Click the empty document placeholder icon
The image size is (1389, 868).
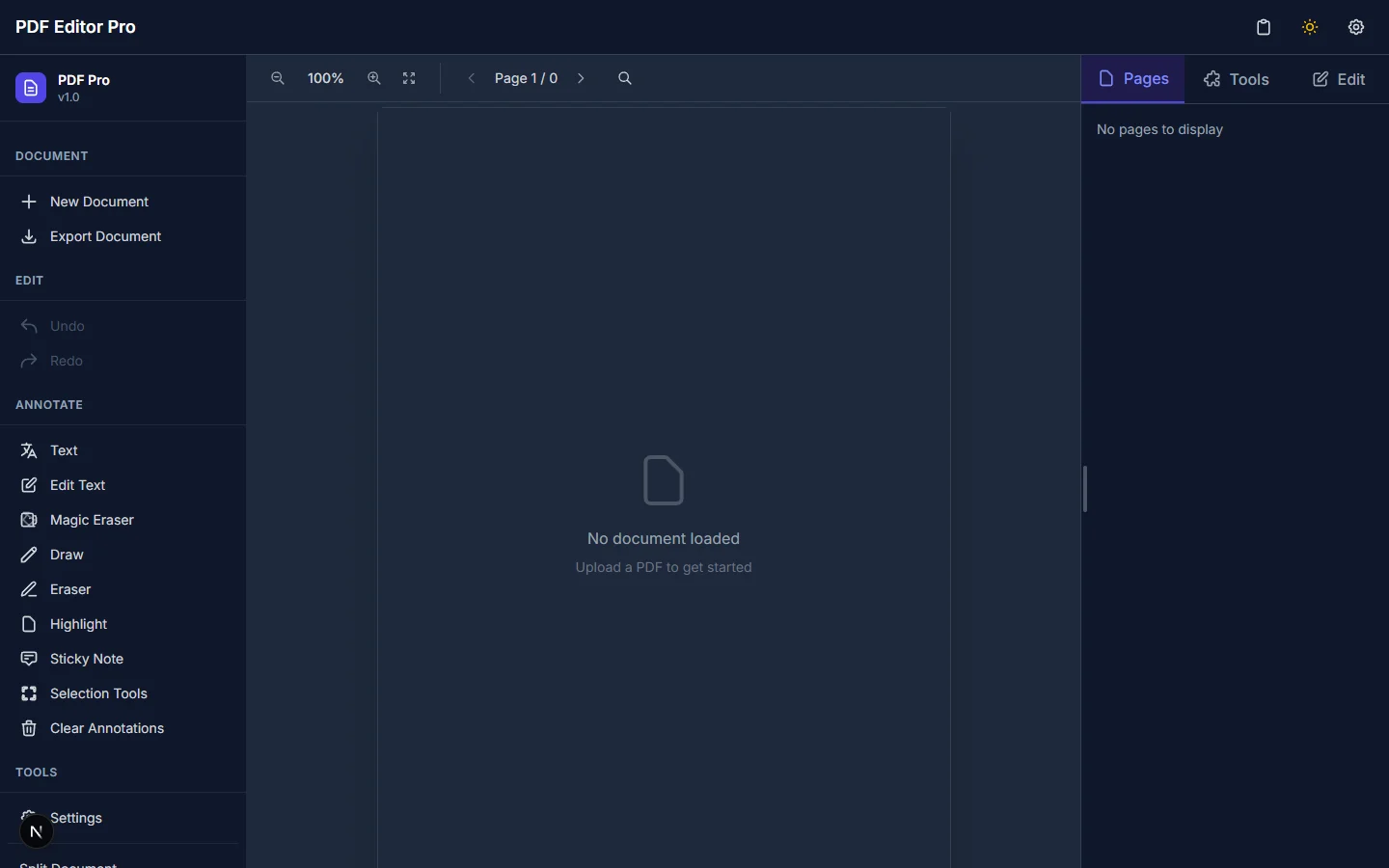[664, 480]
